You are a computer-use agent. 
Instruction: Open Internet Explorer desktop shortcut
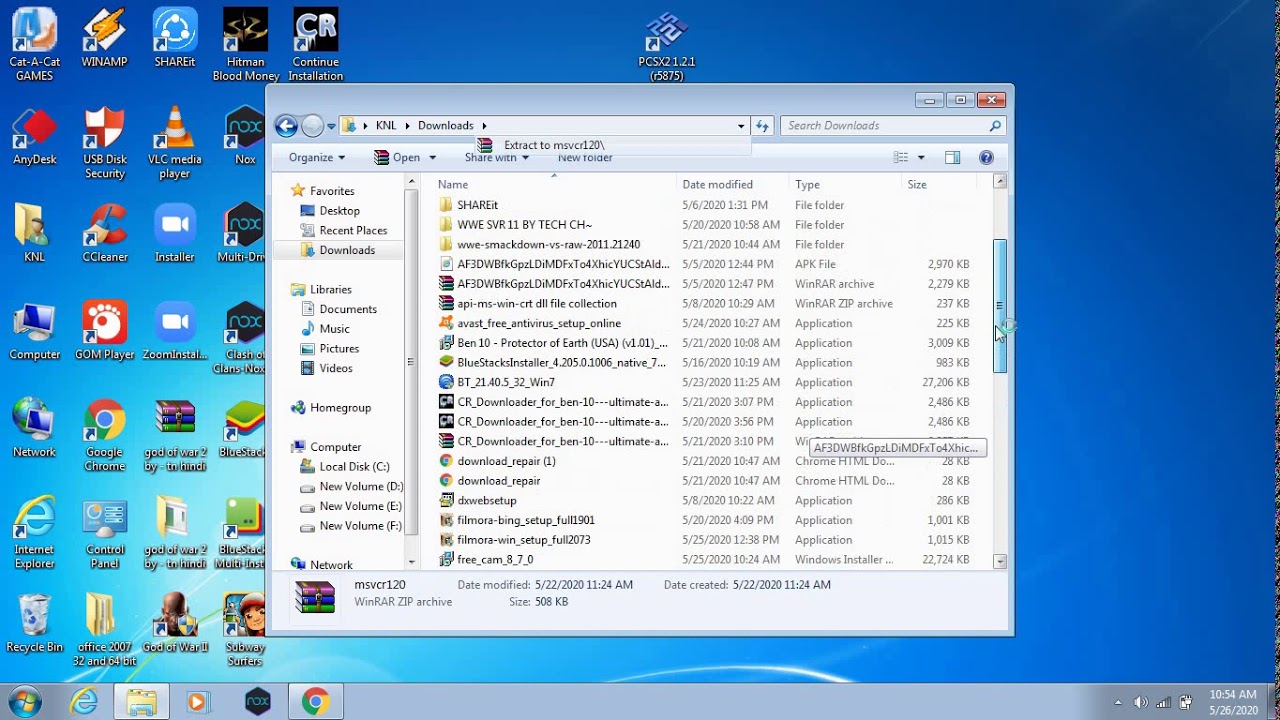(34, 533)
